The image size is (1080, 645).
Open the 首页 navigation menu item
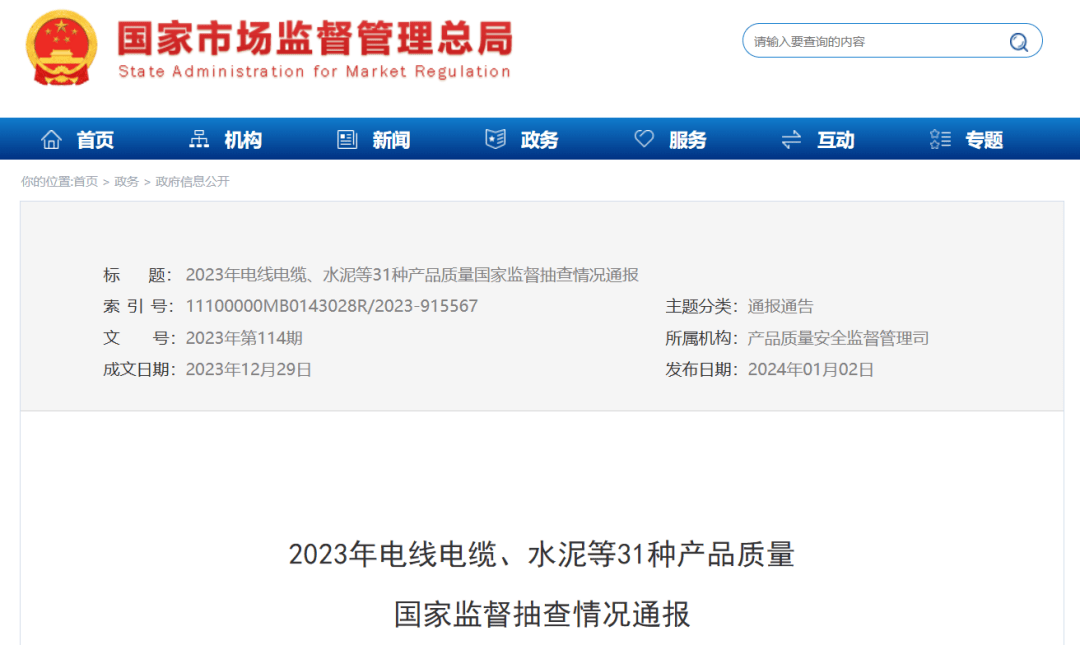coord(95,140)
